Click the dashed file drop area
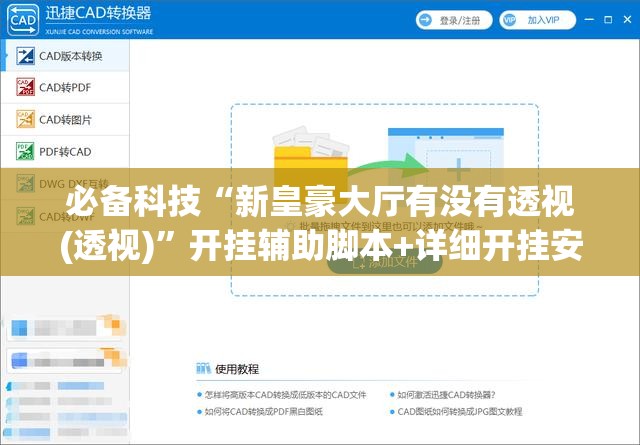This screenshot has height=445, width=640. (384, 200)
